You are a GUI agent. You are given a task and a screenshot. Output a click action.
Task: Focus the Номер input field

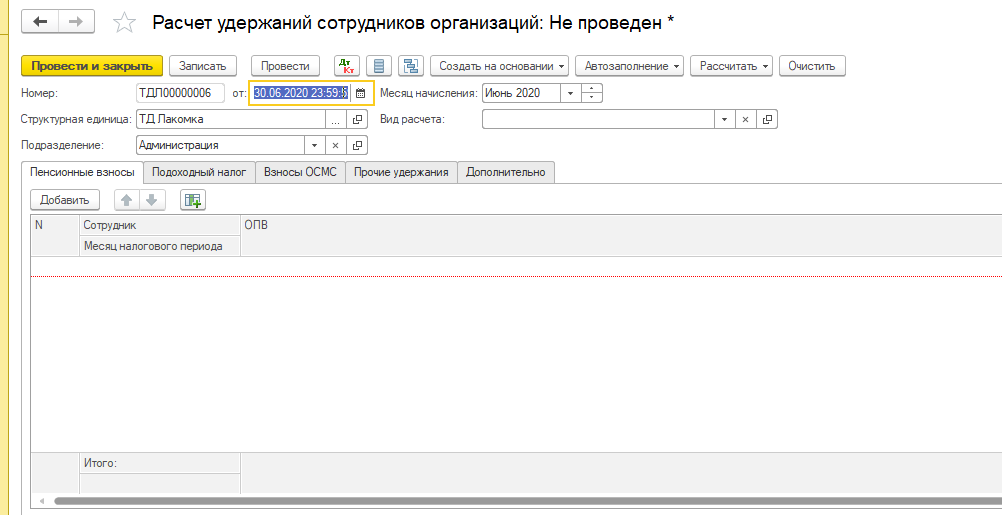coord(180,93)
